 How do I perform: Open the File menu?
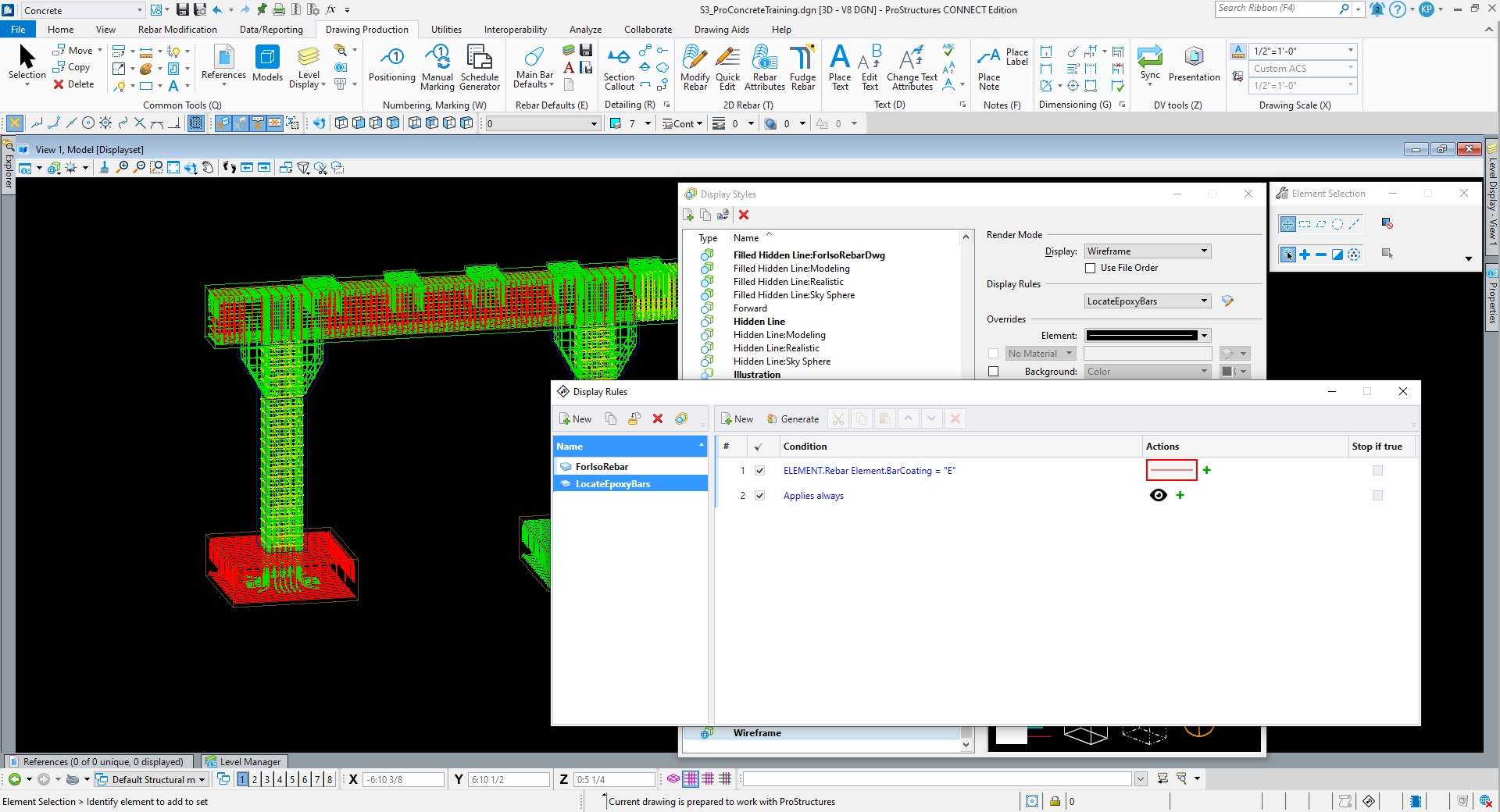tap(18, 30)
